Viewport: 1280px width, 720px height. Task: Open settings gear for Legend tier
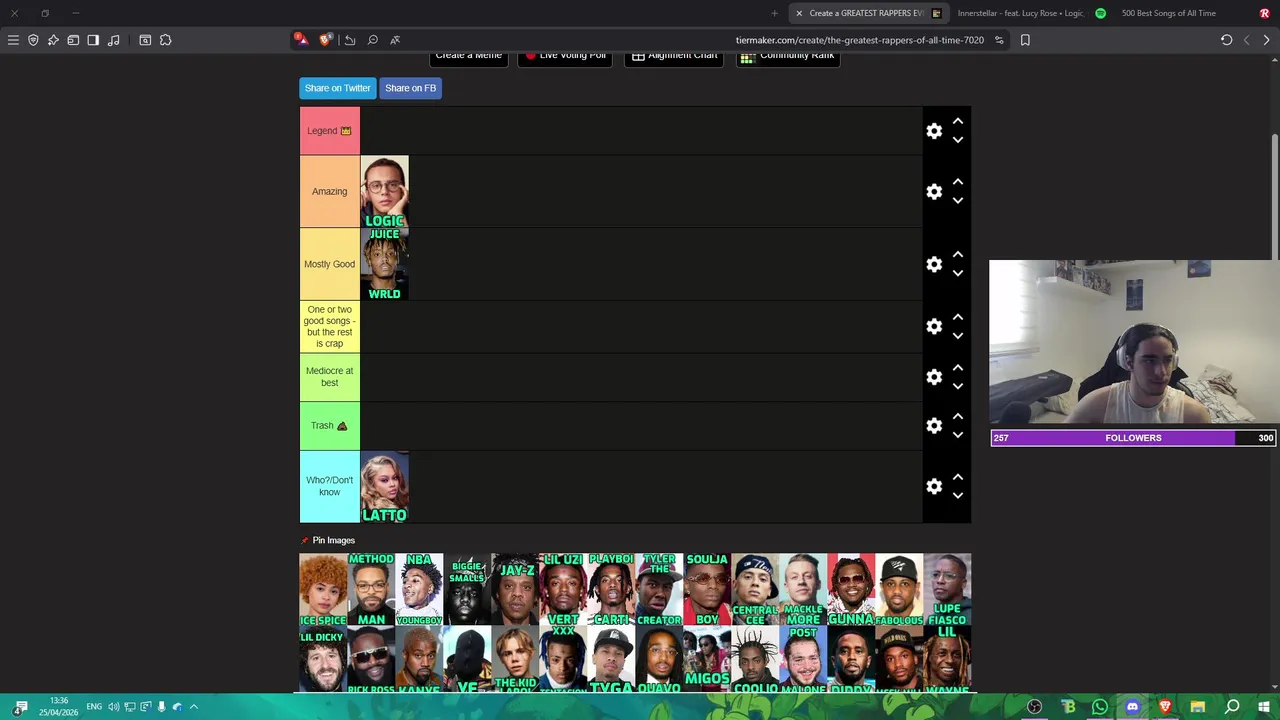point(934,131)
